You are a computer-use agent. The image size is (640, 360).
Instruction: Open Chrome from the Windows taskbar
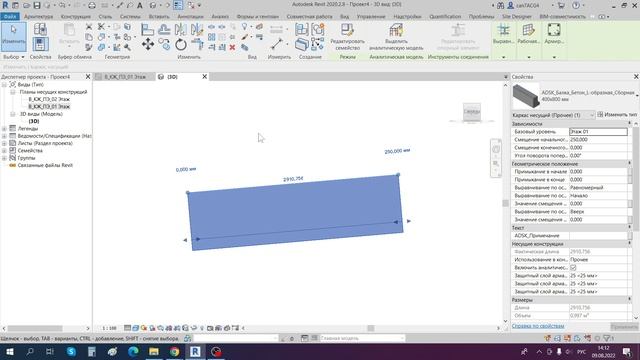(174, 351)
